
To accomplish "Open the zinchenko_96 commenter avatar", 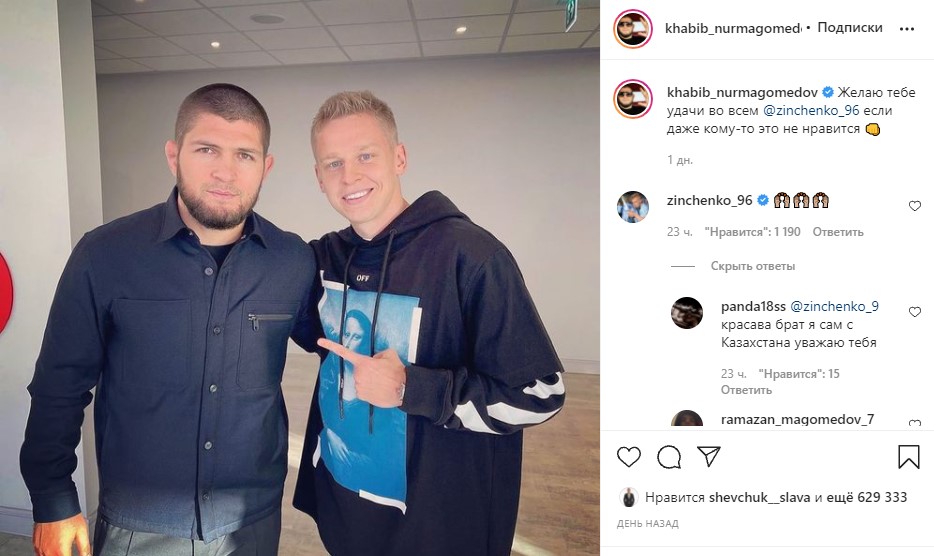I will [633, 207].
